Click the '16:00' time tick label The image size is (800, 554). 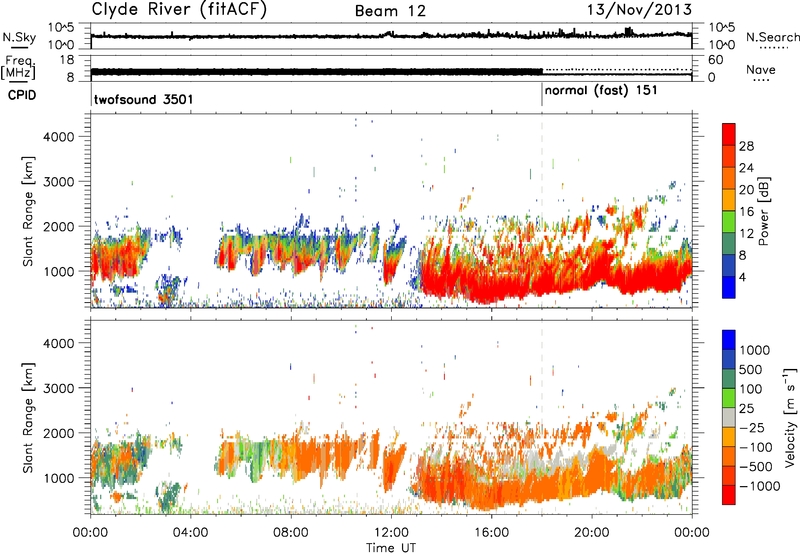click(491, 533)
